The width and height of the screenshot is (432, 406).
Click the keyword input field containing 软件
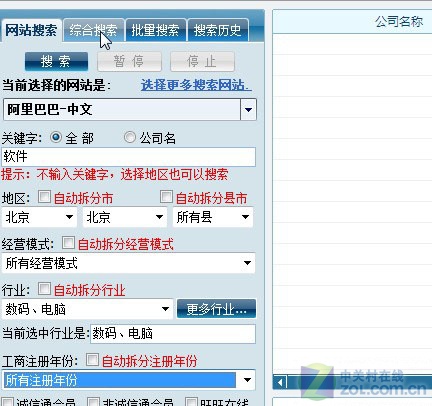[x=128, y=157]
